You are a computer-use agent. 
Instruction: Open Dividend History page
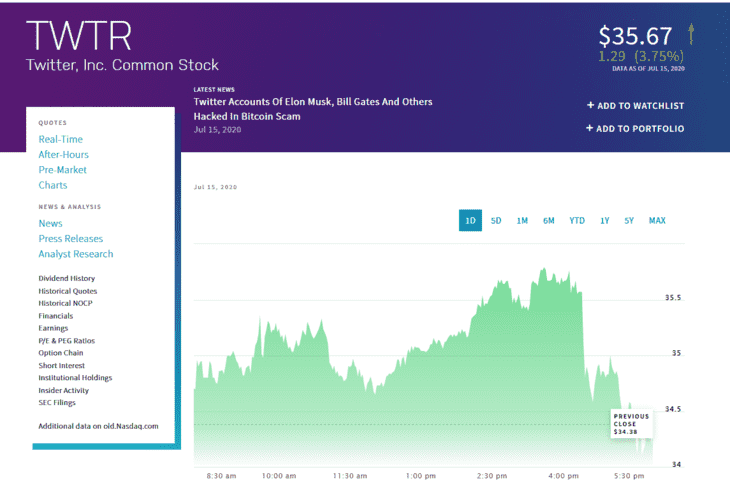click(x=67, y=278)
